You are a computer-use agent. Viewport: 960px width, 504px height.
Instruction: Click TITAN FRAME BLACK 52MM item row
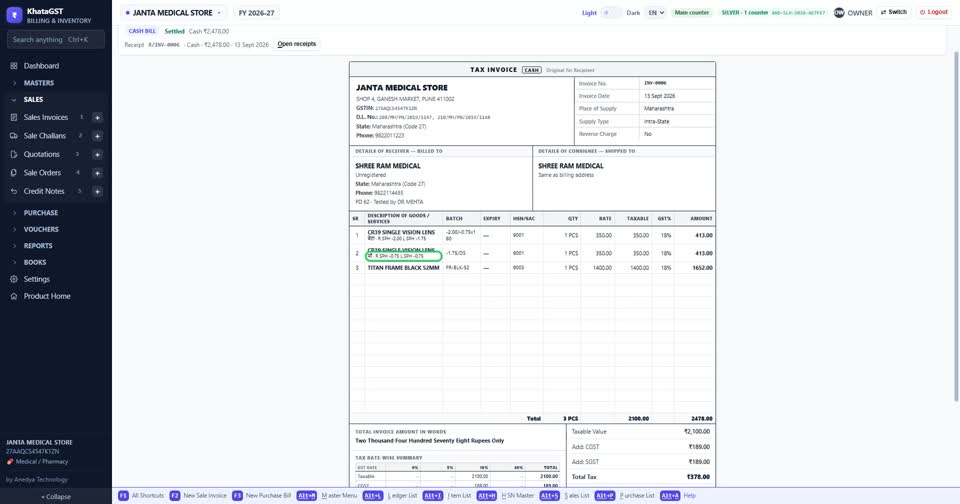click(533, 268)
